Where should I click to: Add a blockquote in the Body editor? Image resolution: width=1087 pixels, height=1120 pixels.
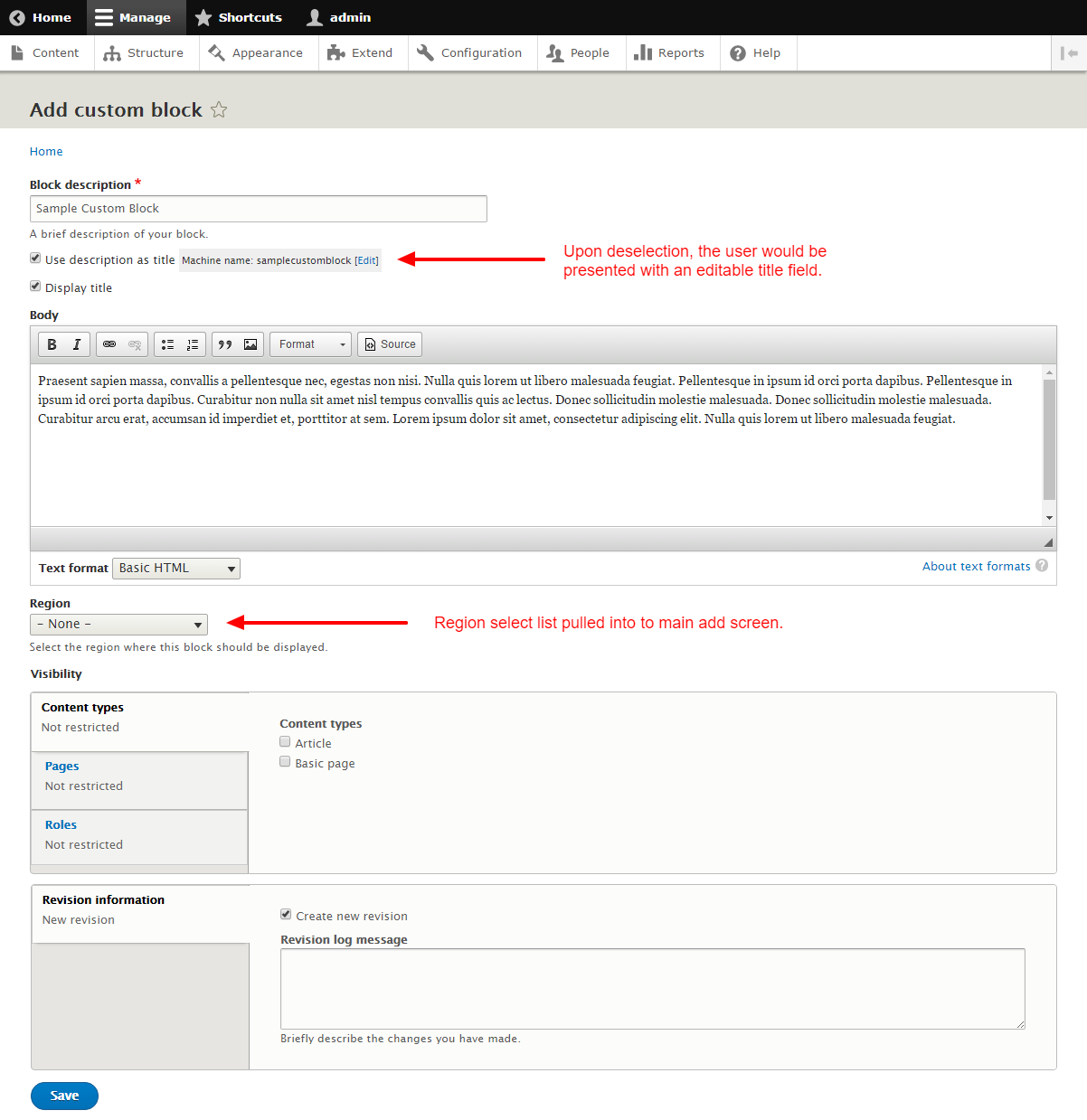[224, 344]
